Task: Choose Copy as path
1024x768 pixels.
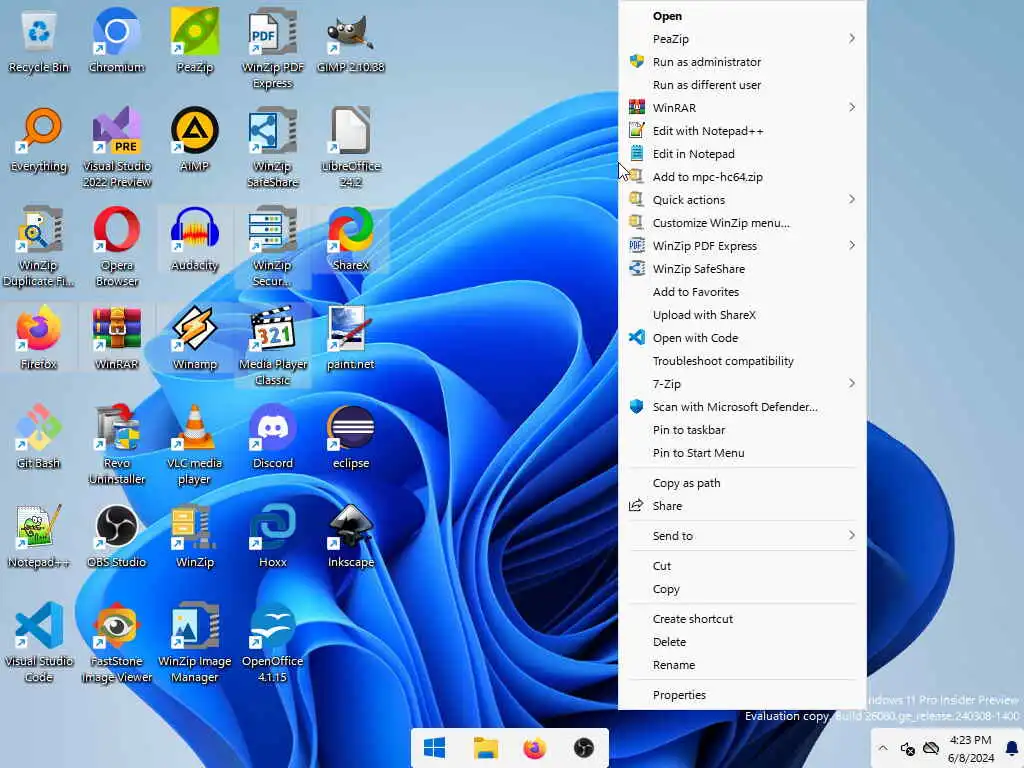Action: [x=742, y=483]
